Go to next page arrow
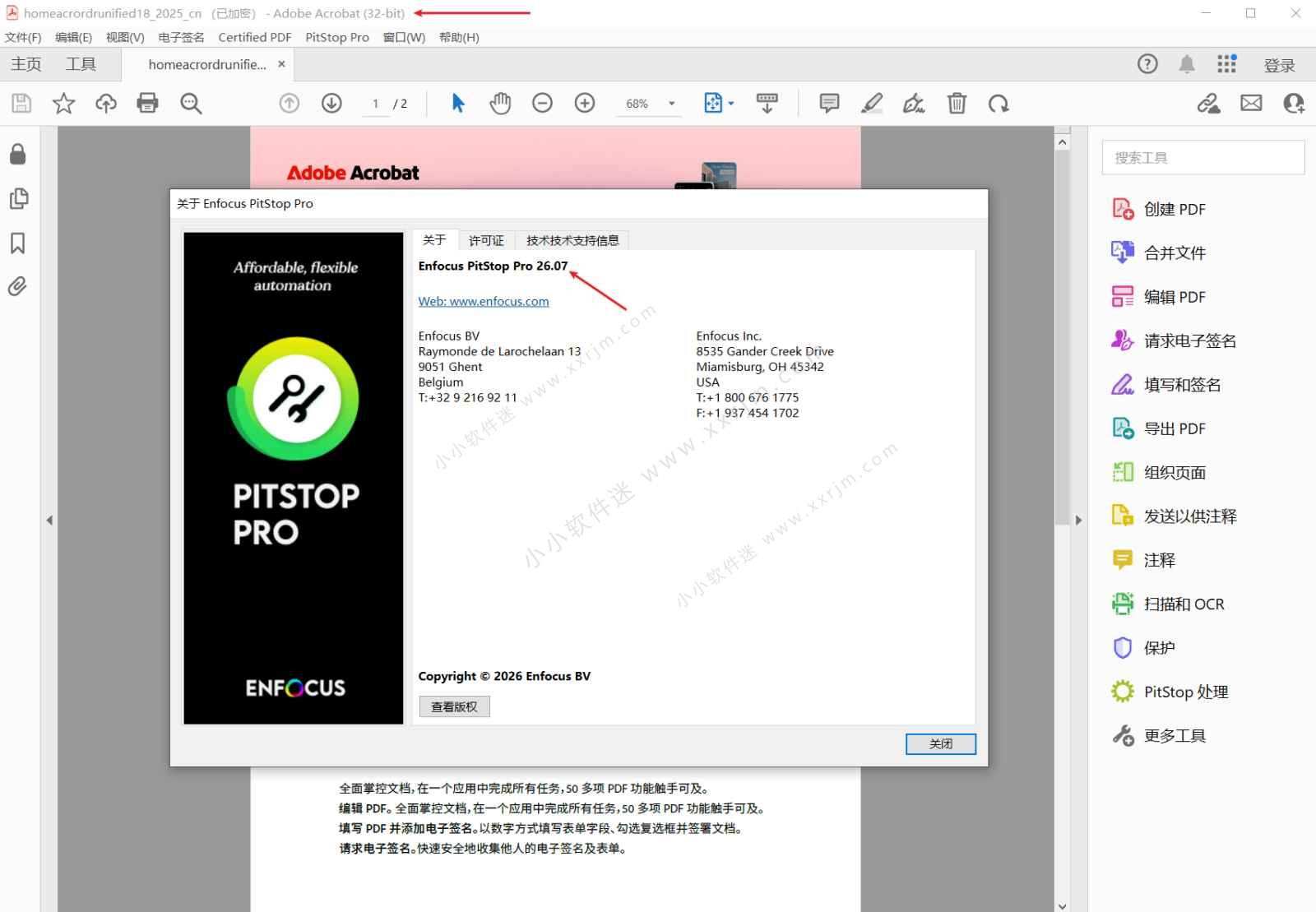1316x912 pixels. 331,103
